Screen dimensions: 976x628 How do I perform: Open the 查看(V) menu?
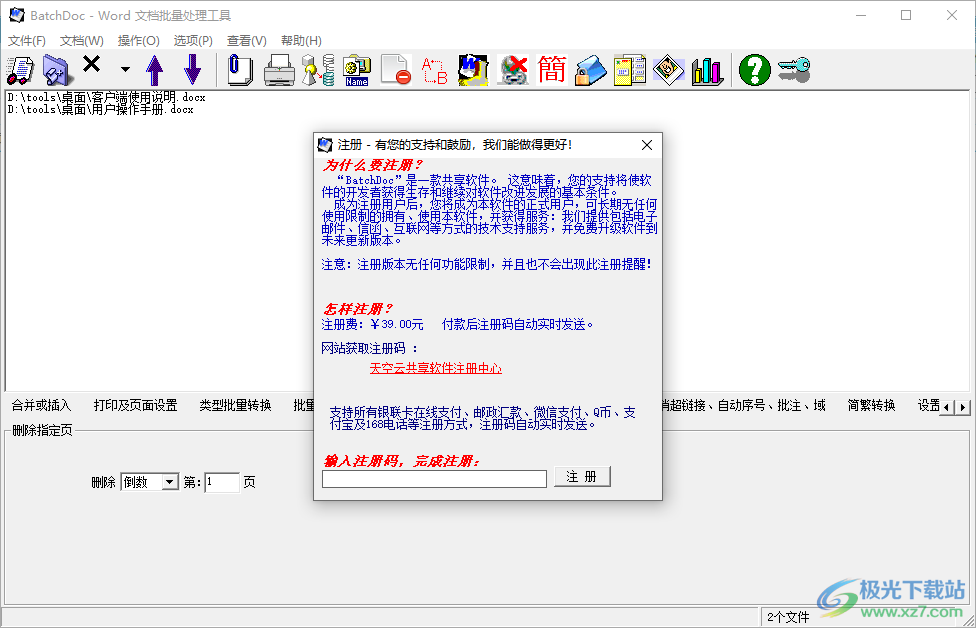pyautogui.click(x=246, y=40)
